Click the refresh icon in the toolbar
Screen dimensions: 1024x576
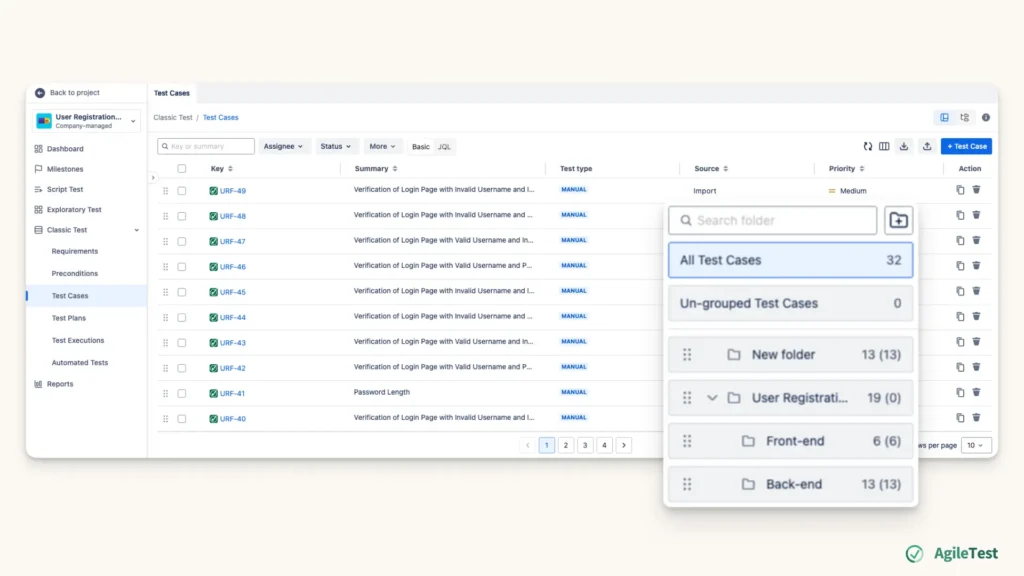tap(867, 146)
